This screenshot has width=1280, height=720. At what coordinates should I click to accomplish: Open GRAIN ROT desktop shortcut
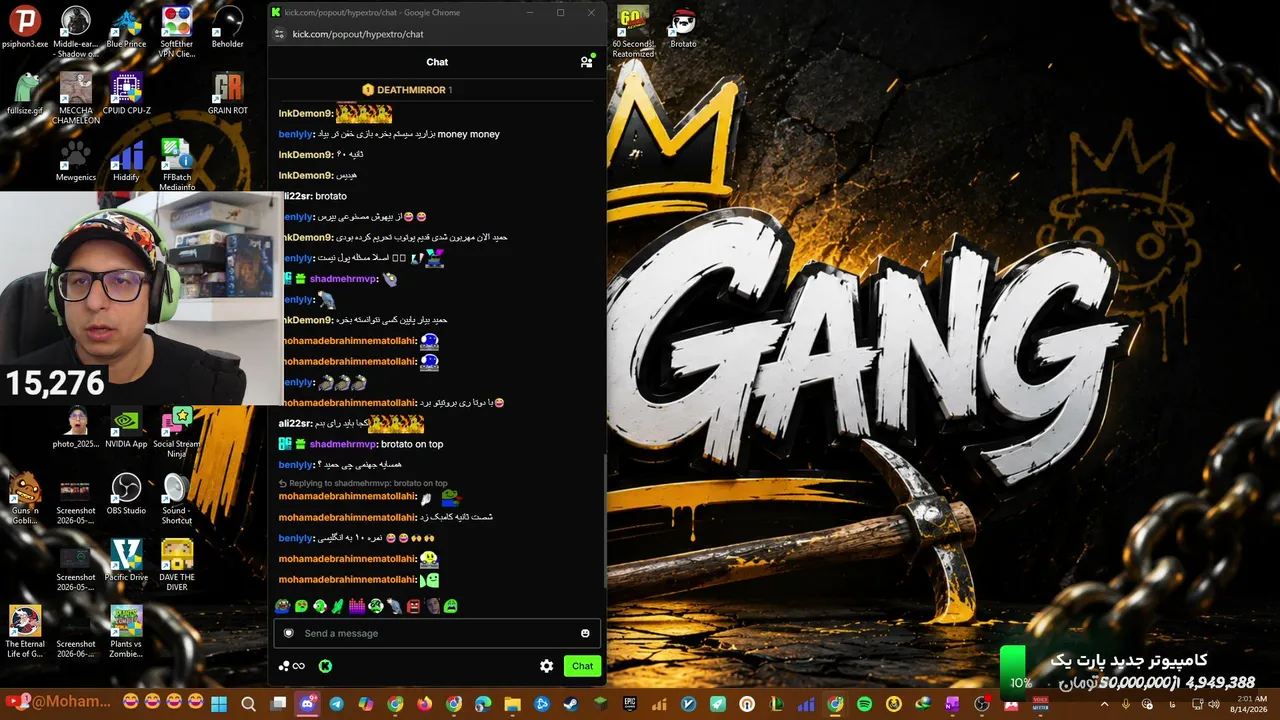tap(228, 94)
